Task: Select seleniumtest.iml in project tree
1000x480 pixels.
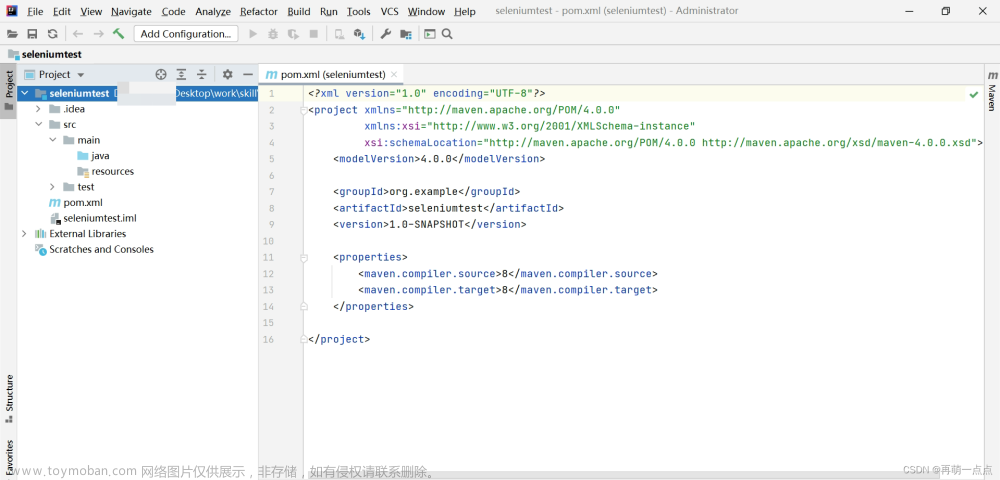Action: [x=99, y=218]
